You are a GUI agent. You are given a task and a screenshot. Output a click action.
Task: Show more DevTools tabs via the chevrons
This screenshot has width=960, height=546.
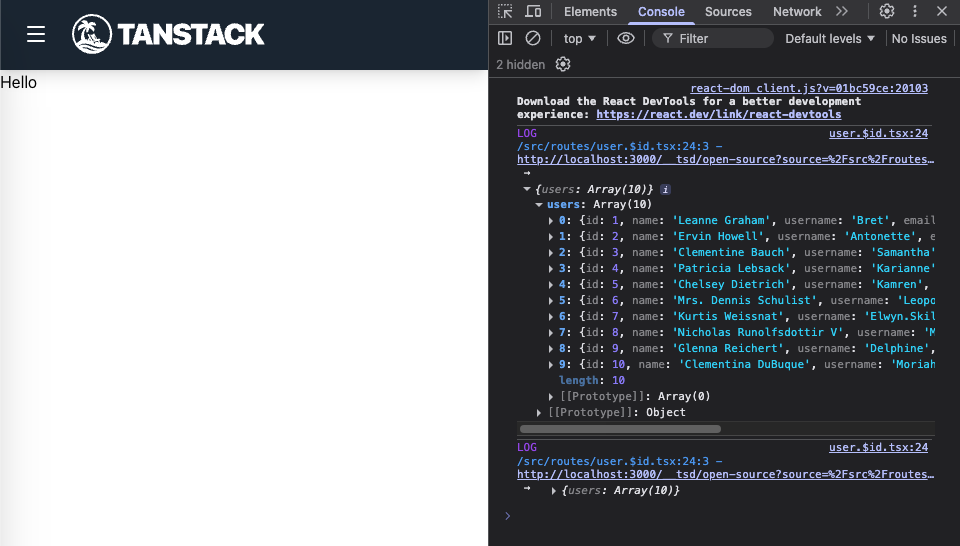click(842, 12)
